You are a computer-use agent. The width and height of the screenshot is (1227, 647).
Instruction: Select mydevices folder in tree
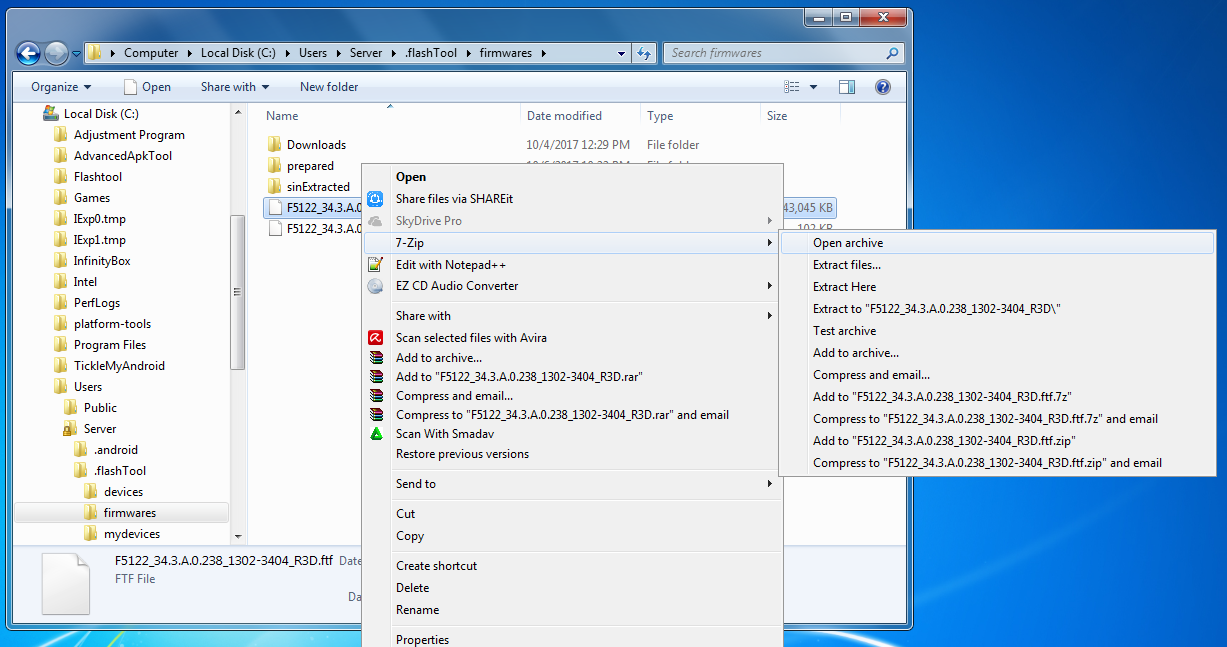[130, 534]
